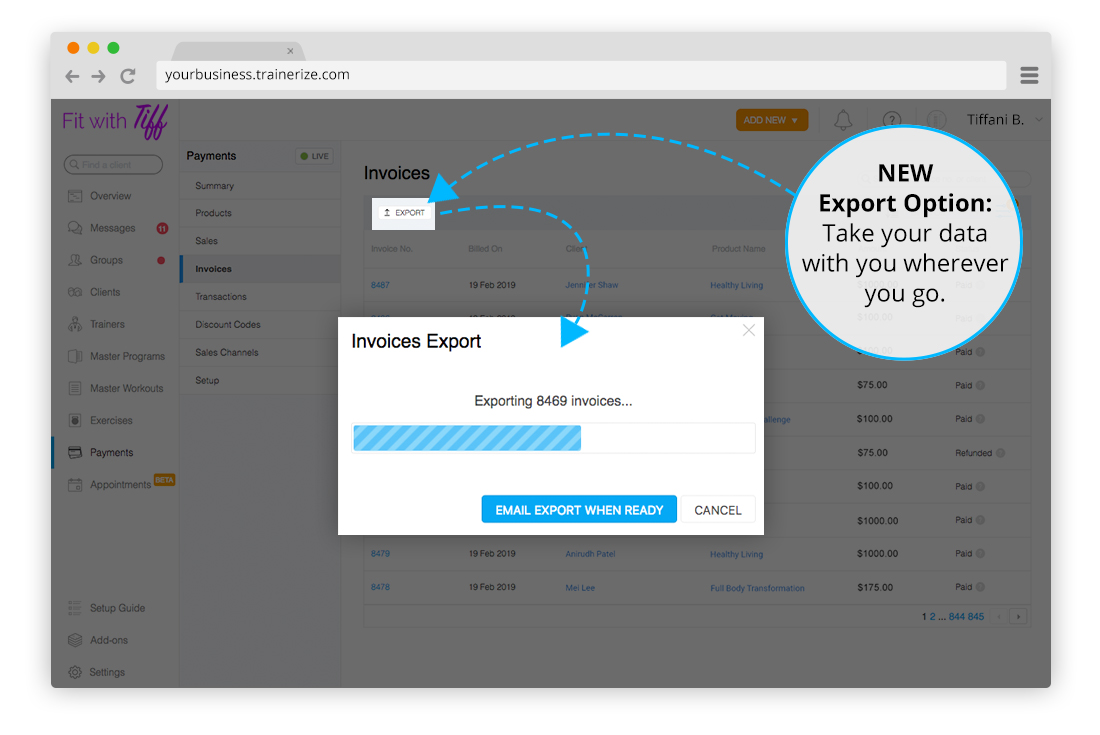Click Email Export When Ready button
Screen dimensions: 1100x735
coord(579,510)
